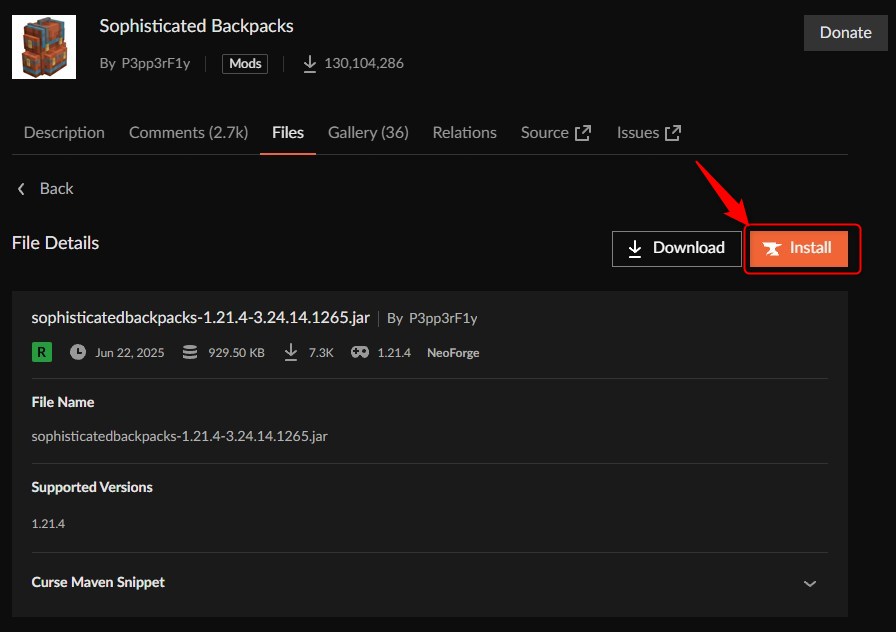Click the green R release badge
This screenshot has height=632, width=896.
tap(42, 352)
